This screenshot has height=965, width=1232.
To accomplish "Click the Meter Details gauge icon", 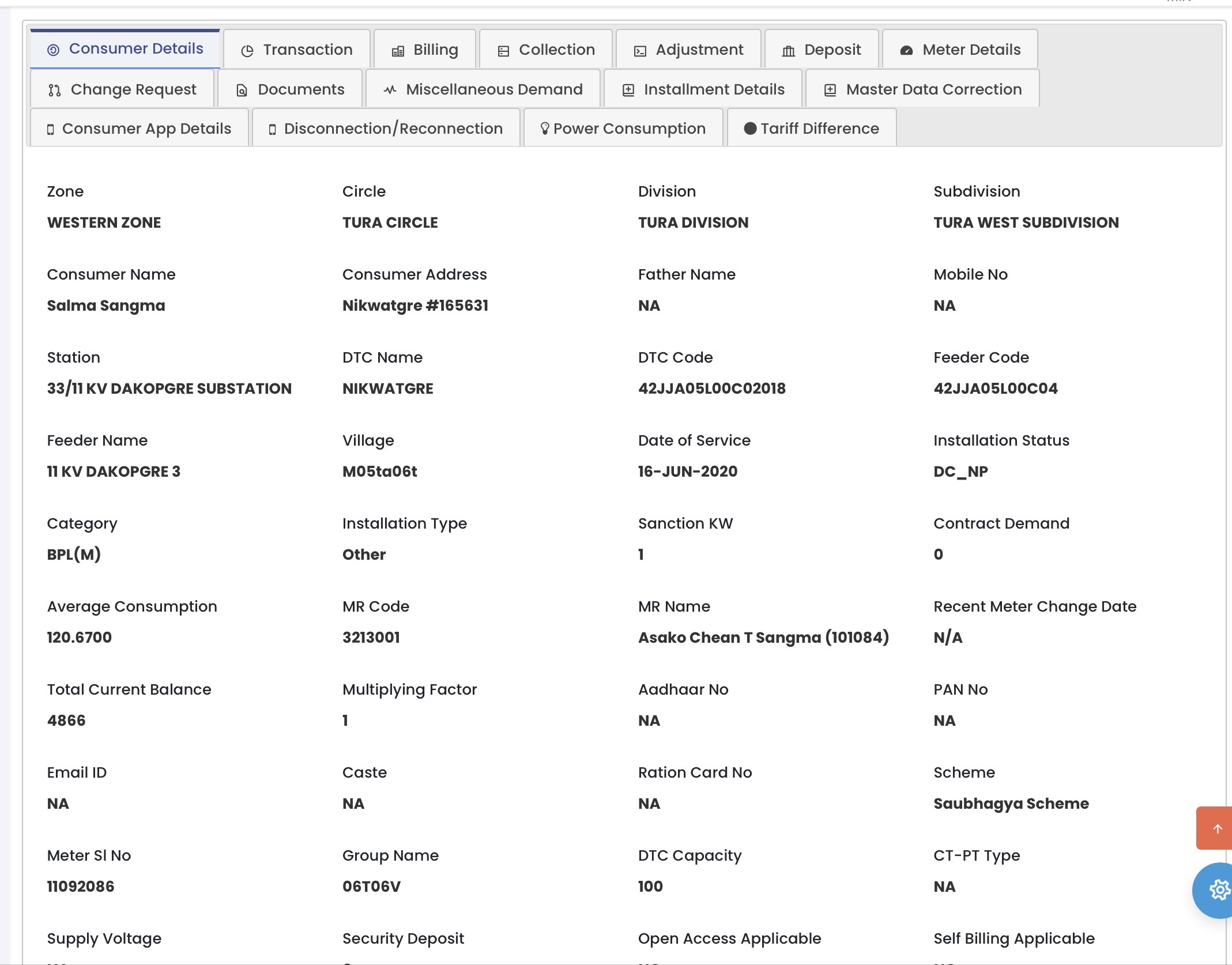I will (x=906, y=51).
